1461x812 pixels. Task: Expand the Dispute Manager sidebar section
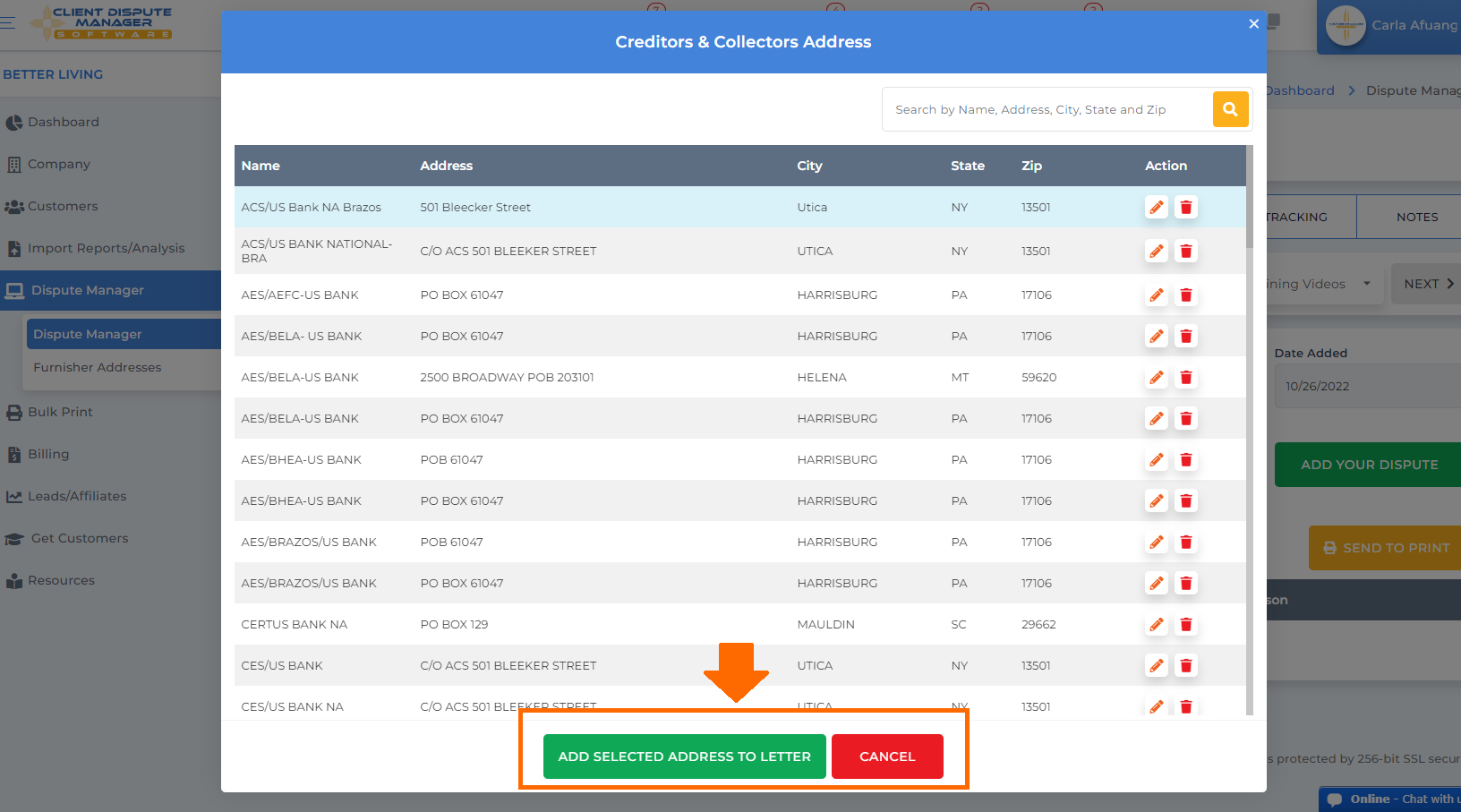pos(110,290)
